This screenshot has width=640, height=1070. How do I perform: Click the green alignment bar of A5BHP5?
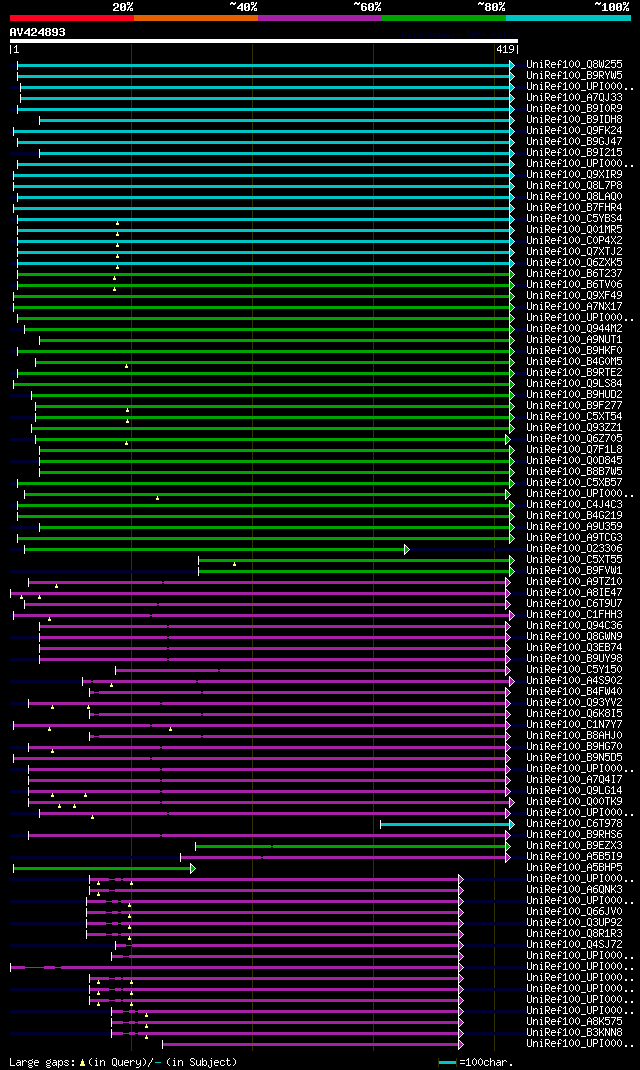pyautogui.click(x=104, y=868)
